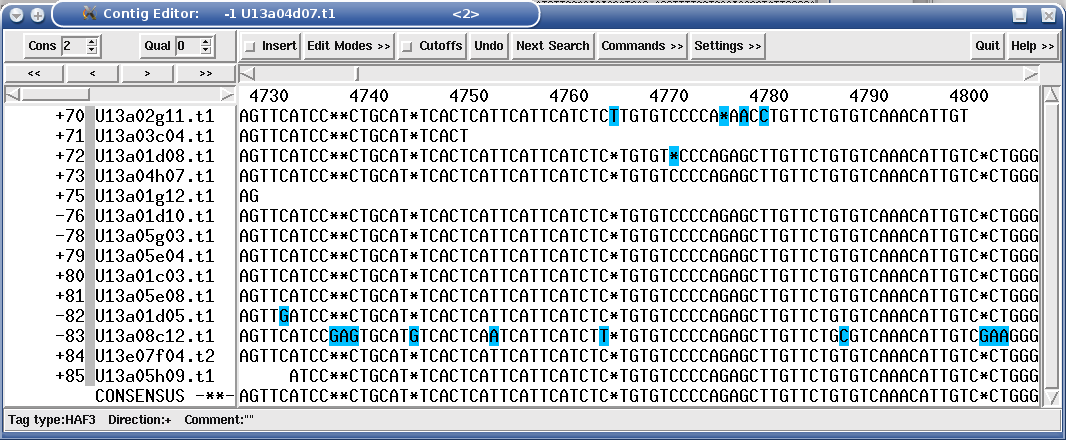The image size is (1066, 440).
Task: Jump far left with the << button
Action: click(33, 73)
